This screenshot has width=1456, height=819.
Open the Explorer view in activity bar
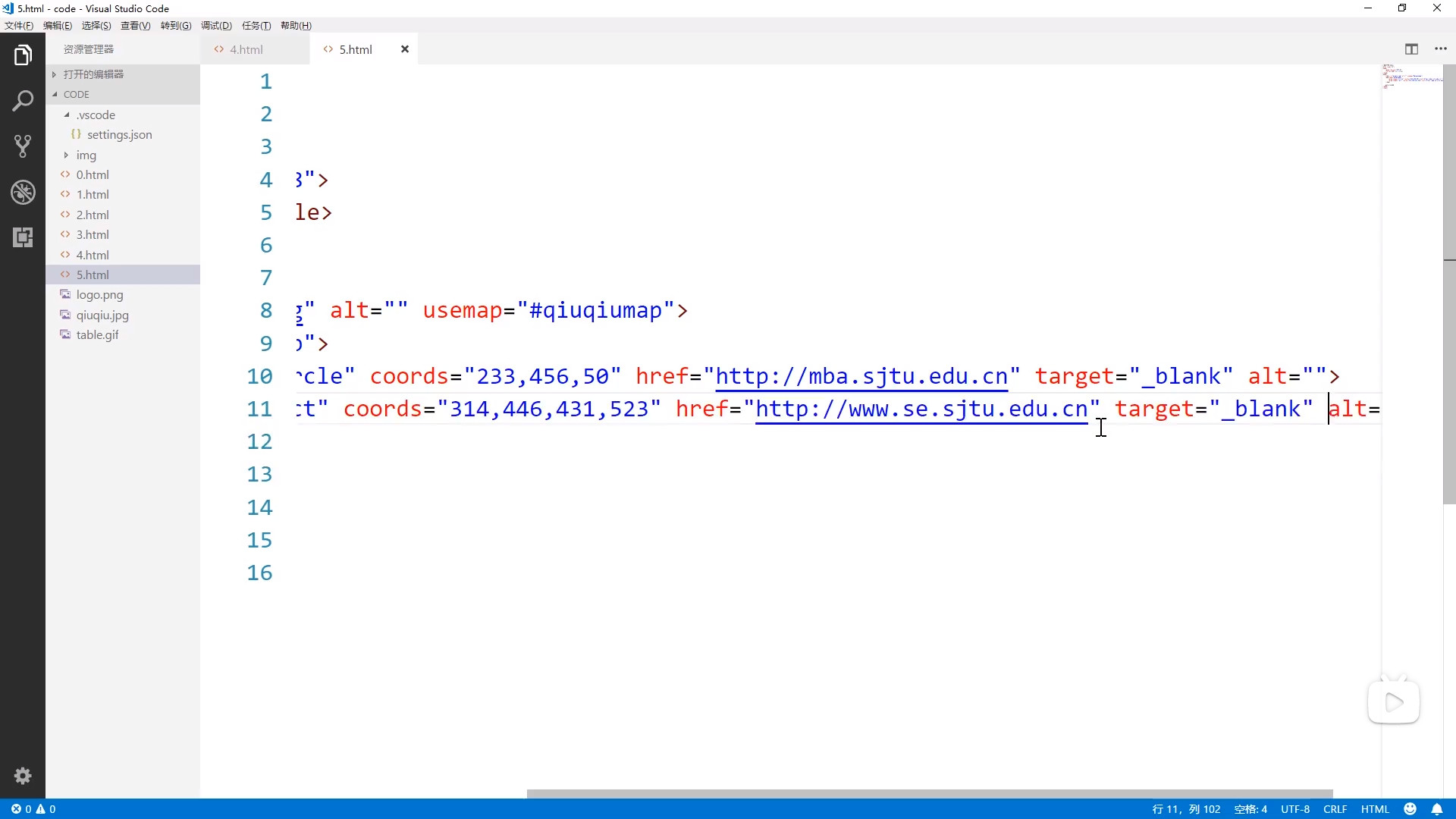(x=23, y=55)
